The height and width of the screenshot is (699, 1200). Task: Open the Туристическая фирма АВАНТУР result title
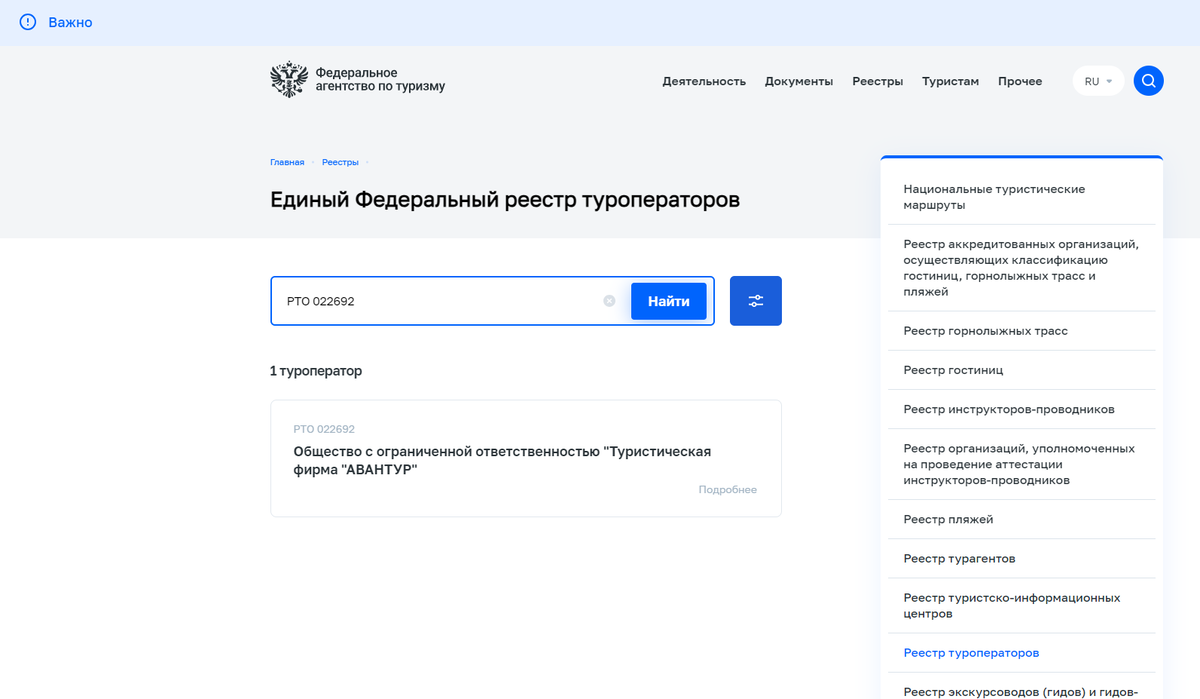point(502,460)
